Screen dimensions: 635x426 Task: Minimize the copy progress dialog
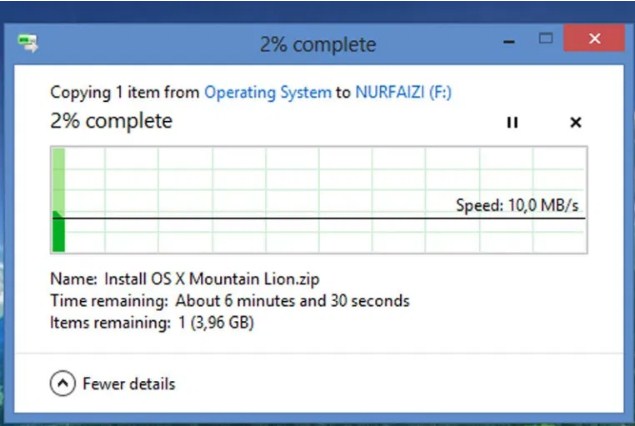(509, 41)
